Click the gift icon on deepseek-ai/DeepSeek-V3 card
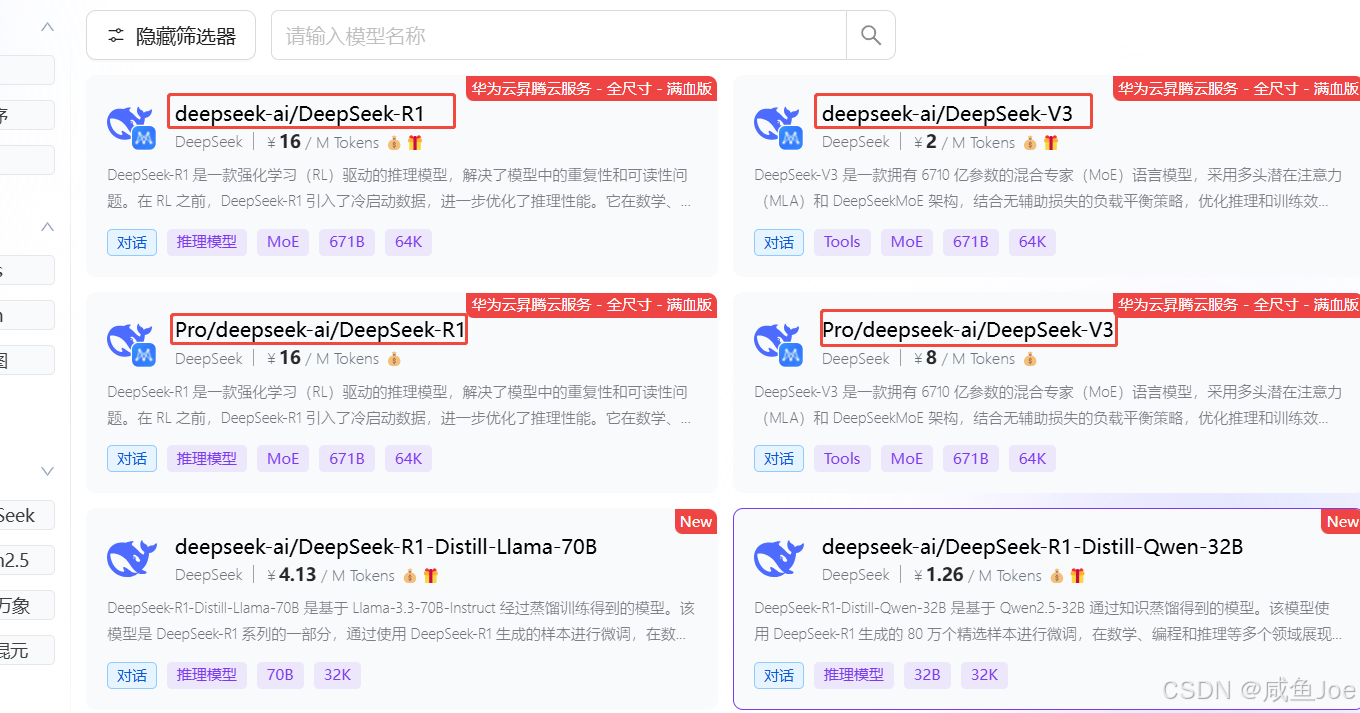Screen dimensions: 1360x713 tap(1050, 142)
